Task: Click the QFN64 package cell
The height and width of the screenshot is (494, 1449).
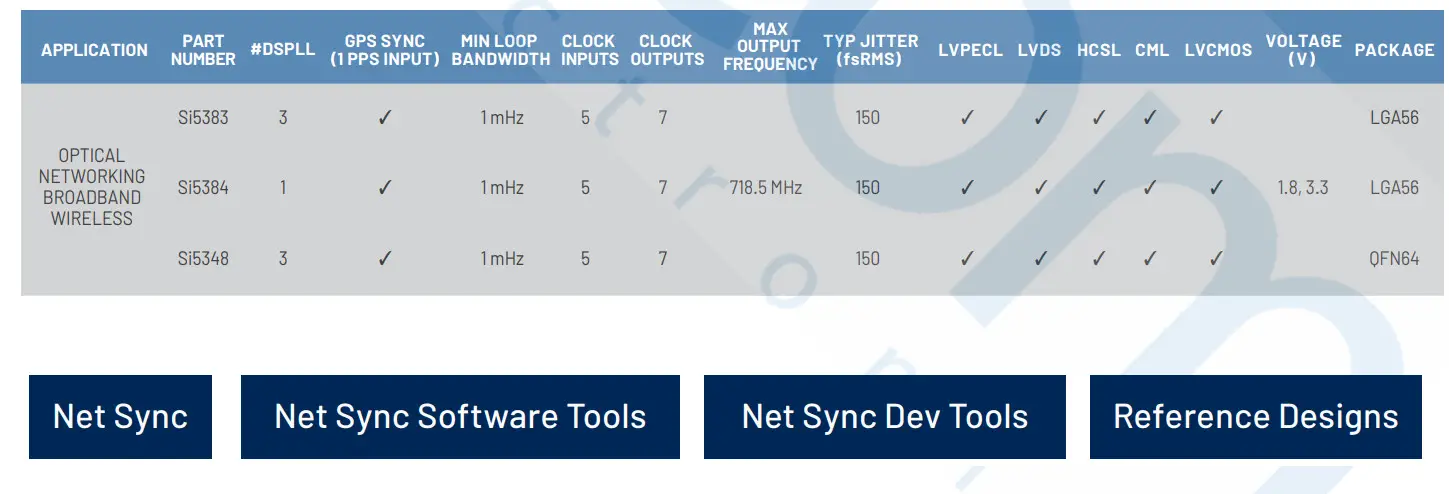Action: [x=1394, y=258]
